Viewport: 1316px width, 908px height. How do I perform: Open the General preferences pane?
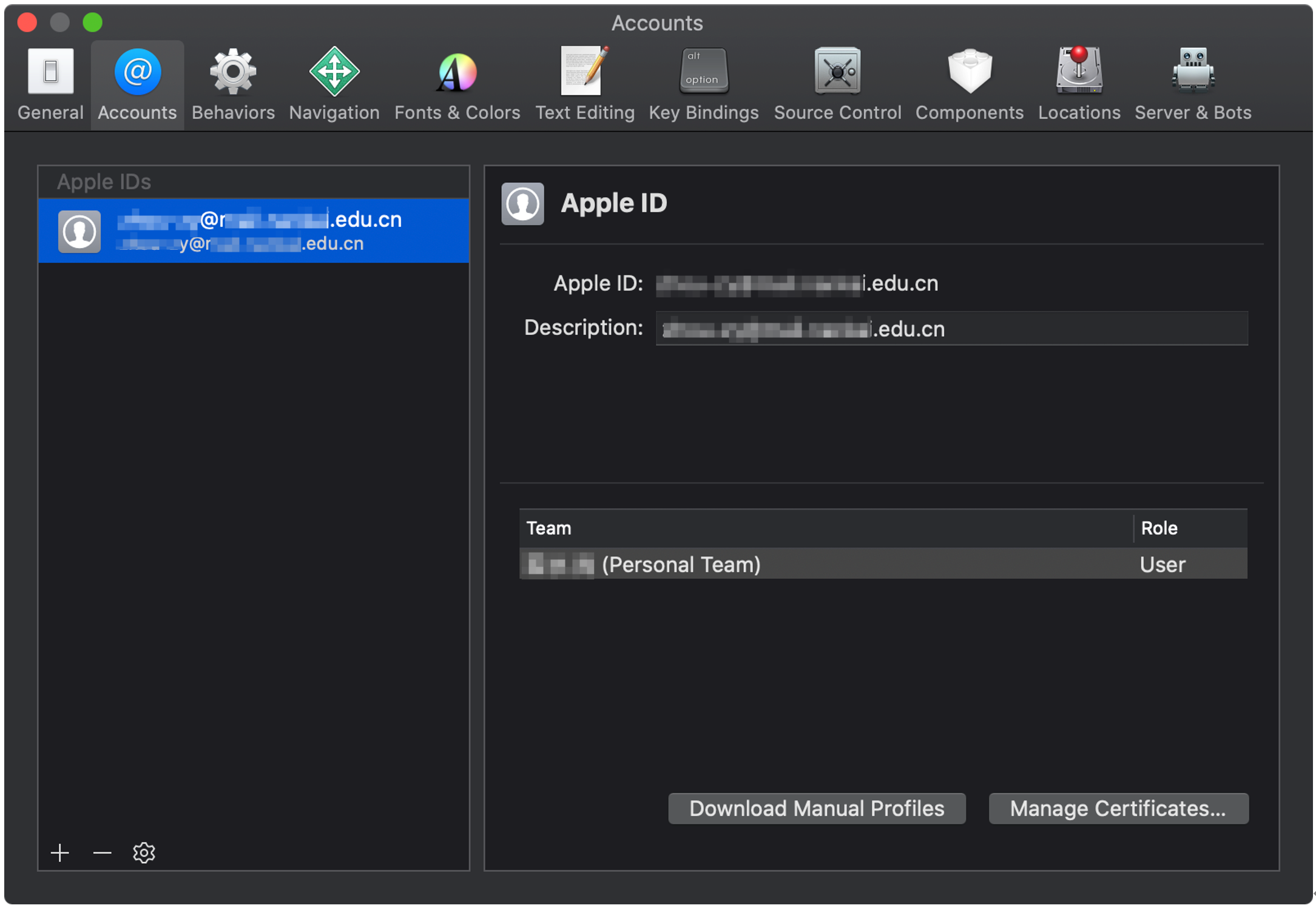[50, 85]
